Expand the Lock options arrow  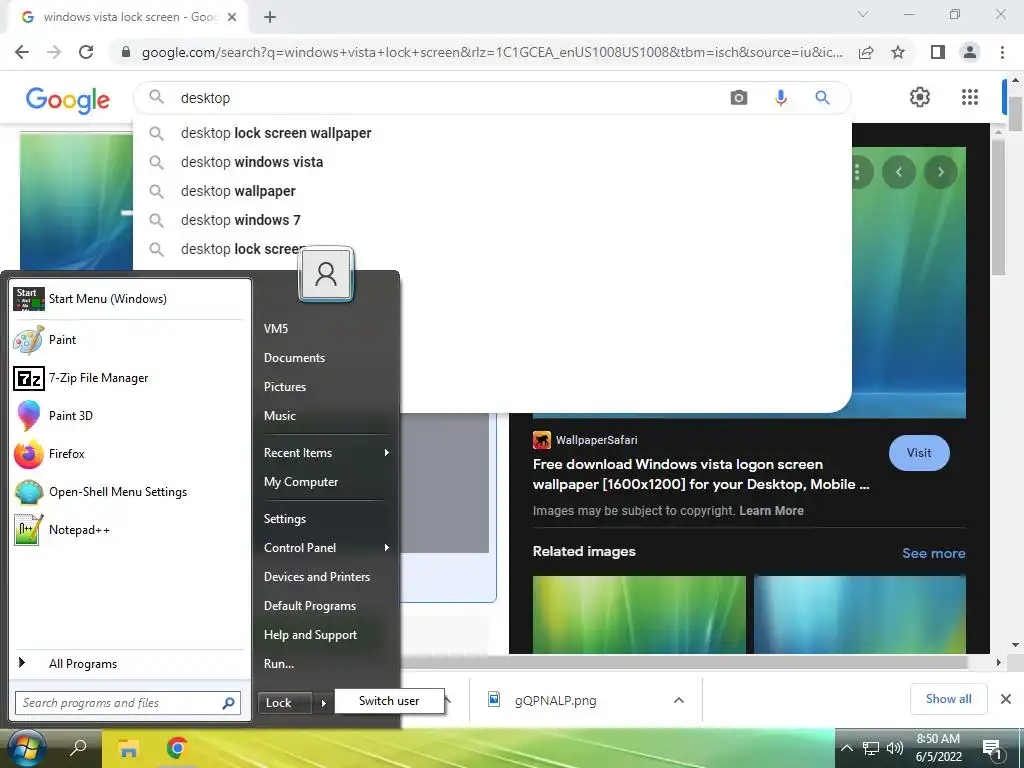(x=323, y=703)
